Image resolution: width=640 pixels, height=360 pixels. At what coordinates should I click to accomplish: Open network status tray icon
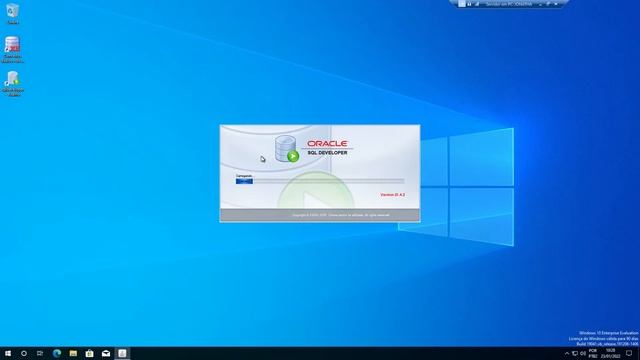tap(575, 353)
